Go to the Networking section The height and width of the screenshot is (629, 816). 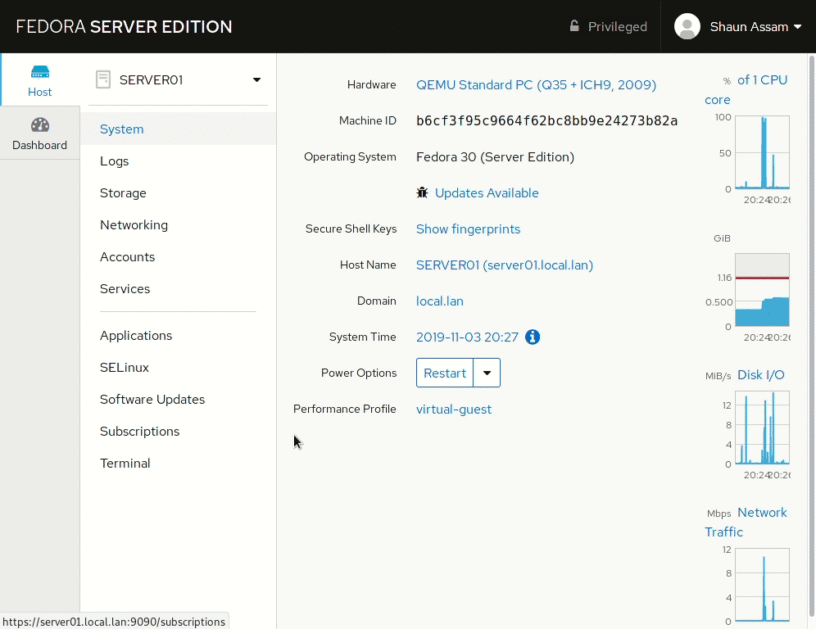click(x=134, y=225)
